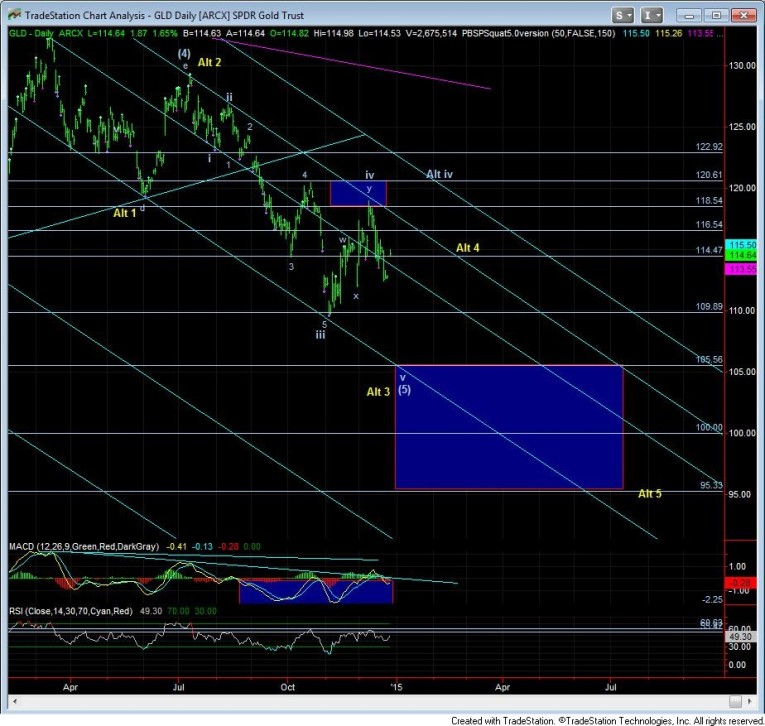765x726 pixels.
Task: Click the 'Alt 3' wave label
Action: (378, 392)
